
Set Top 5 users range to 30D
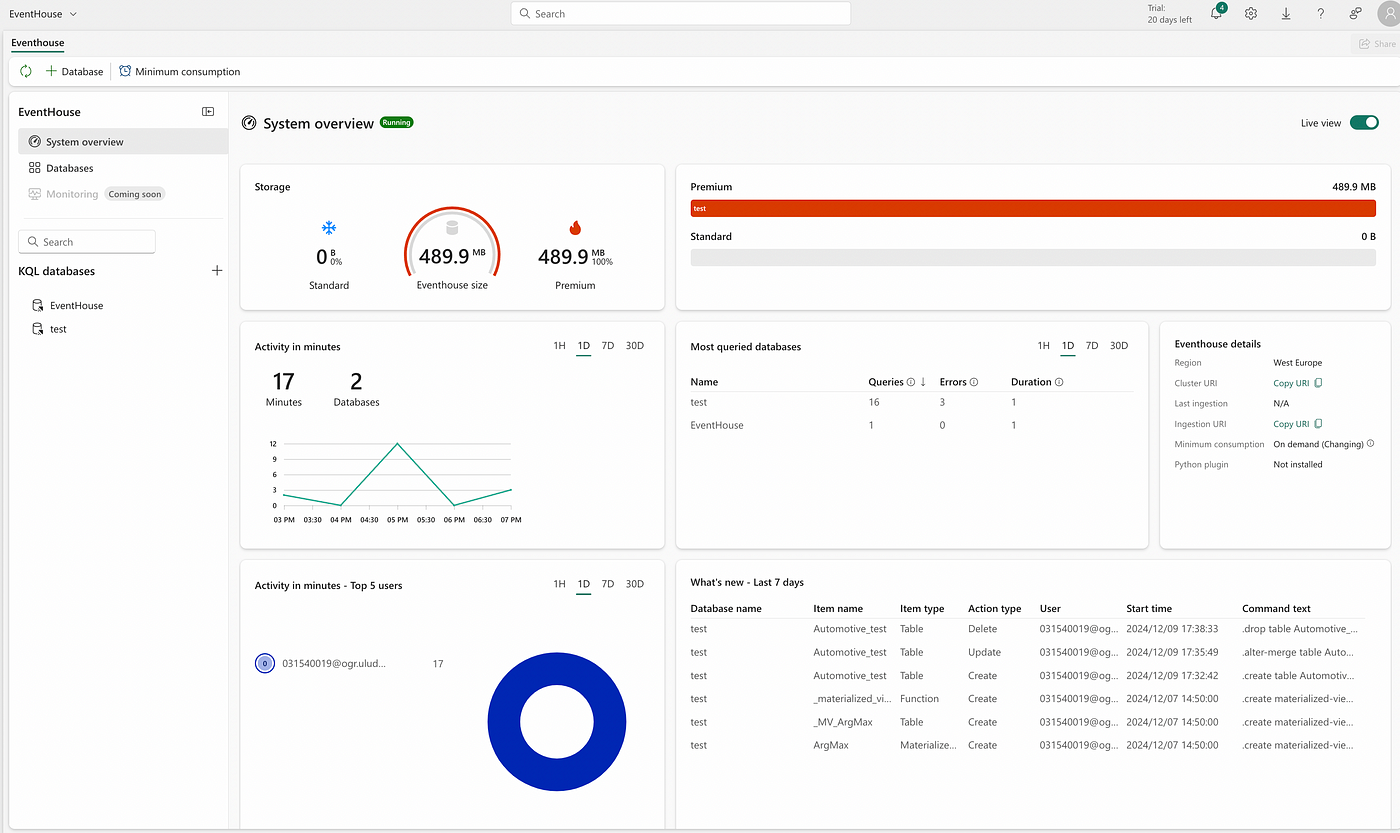pyautogui.click(x=635, y=584)
